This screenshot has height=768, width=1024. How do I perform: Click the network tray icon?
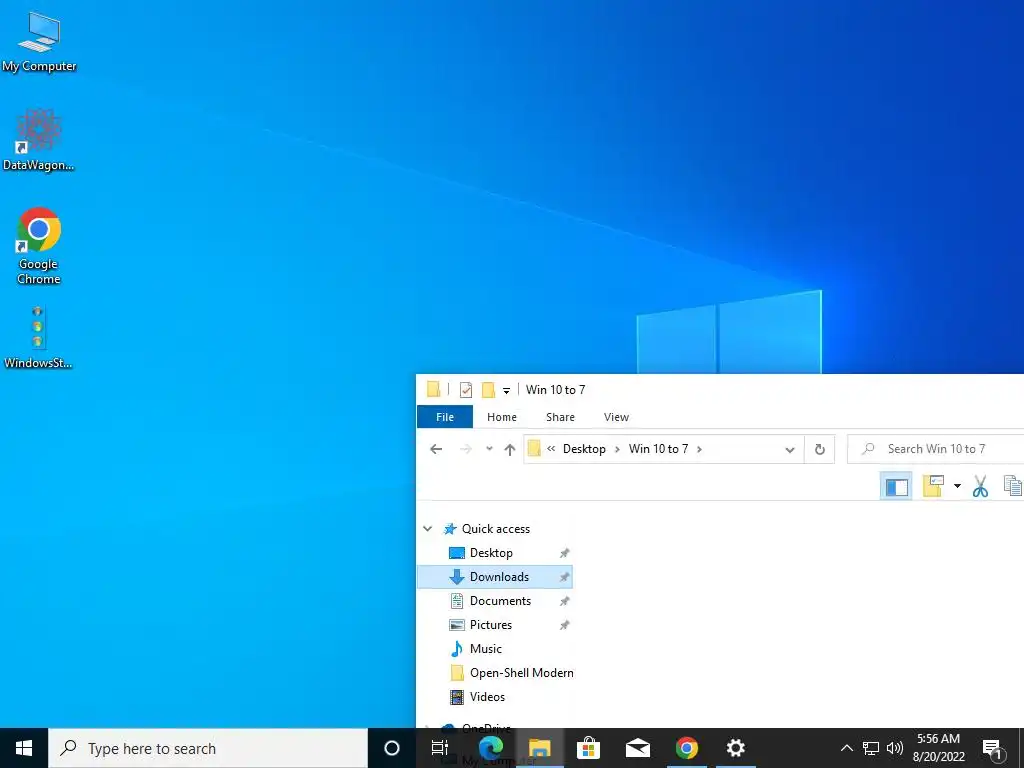click(871, 748)
